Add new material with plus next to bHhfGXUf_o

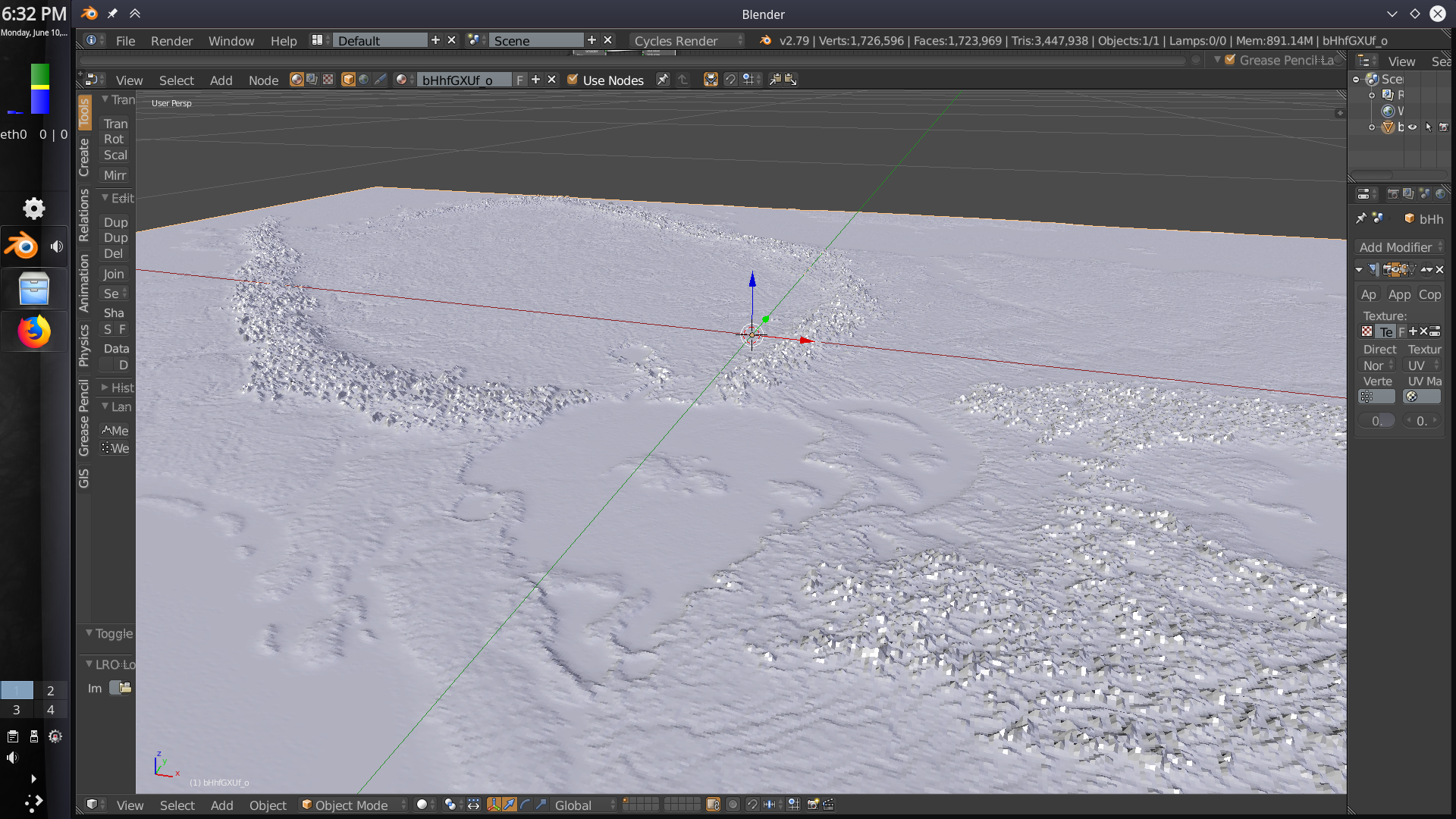coord(535,80)
